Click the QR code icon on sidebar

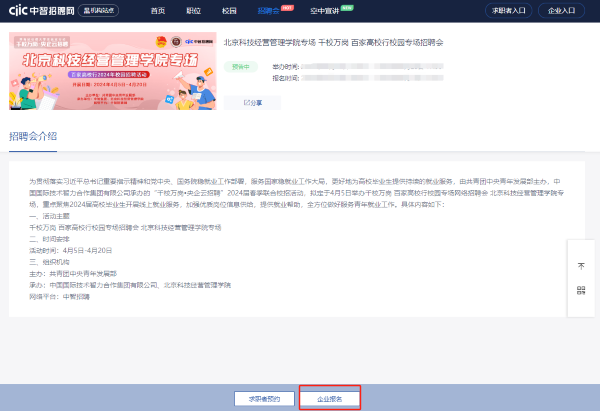(581, 290)
